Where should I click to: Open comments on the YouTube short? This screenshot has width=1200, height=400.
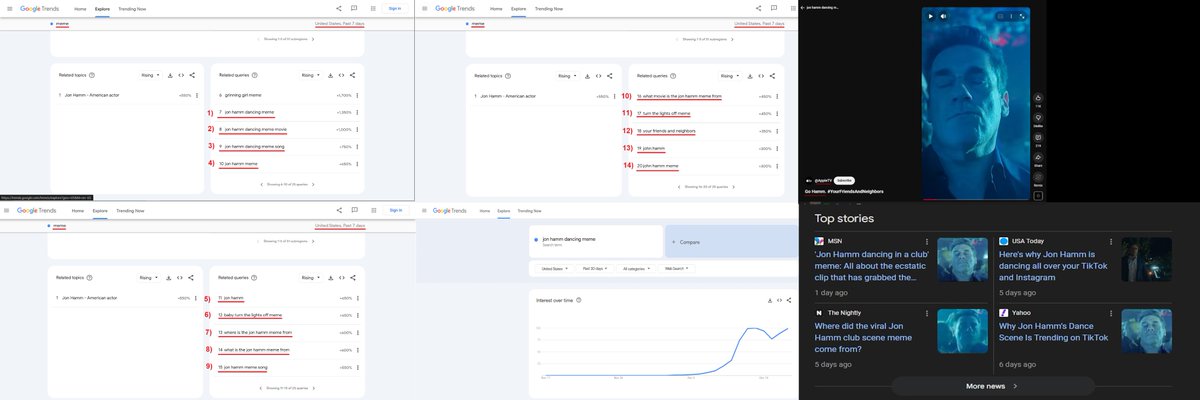click(x=1038, y=138)
